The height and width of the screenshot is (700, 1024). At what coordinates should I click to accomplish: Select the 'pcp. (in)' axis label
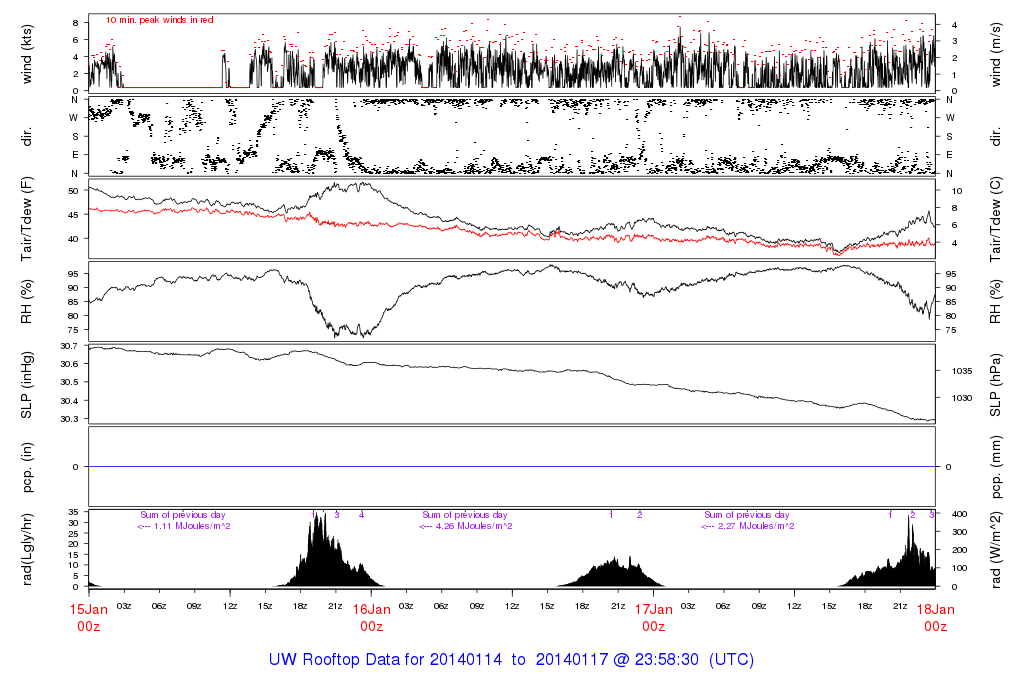27,468
